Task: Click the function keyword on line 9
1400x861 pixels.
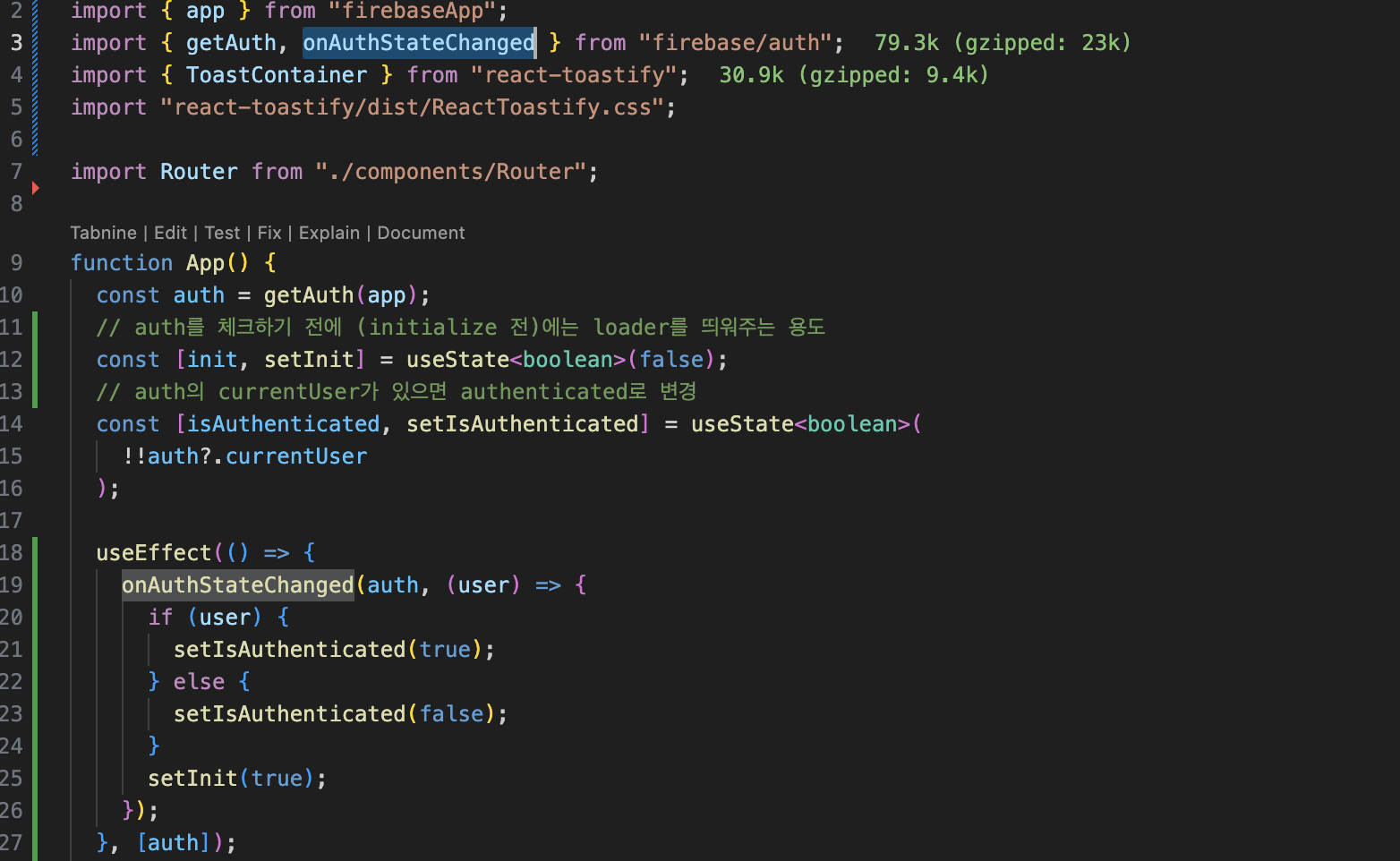Action: coord(122,263)
